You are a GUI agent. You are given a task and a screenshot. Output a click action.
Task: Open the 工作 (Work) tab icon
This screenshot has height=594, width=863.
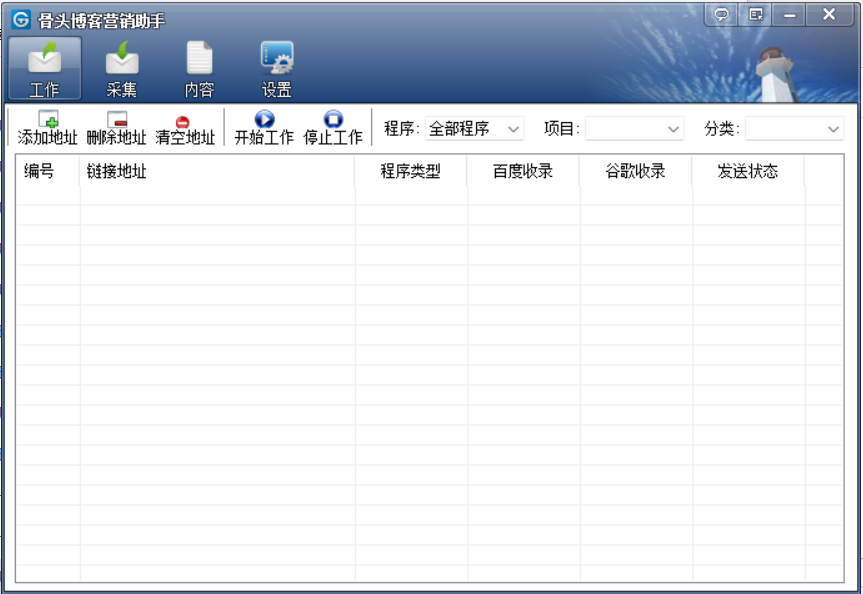44,69
